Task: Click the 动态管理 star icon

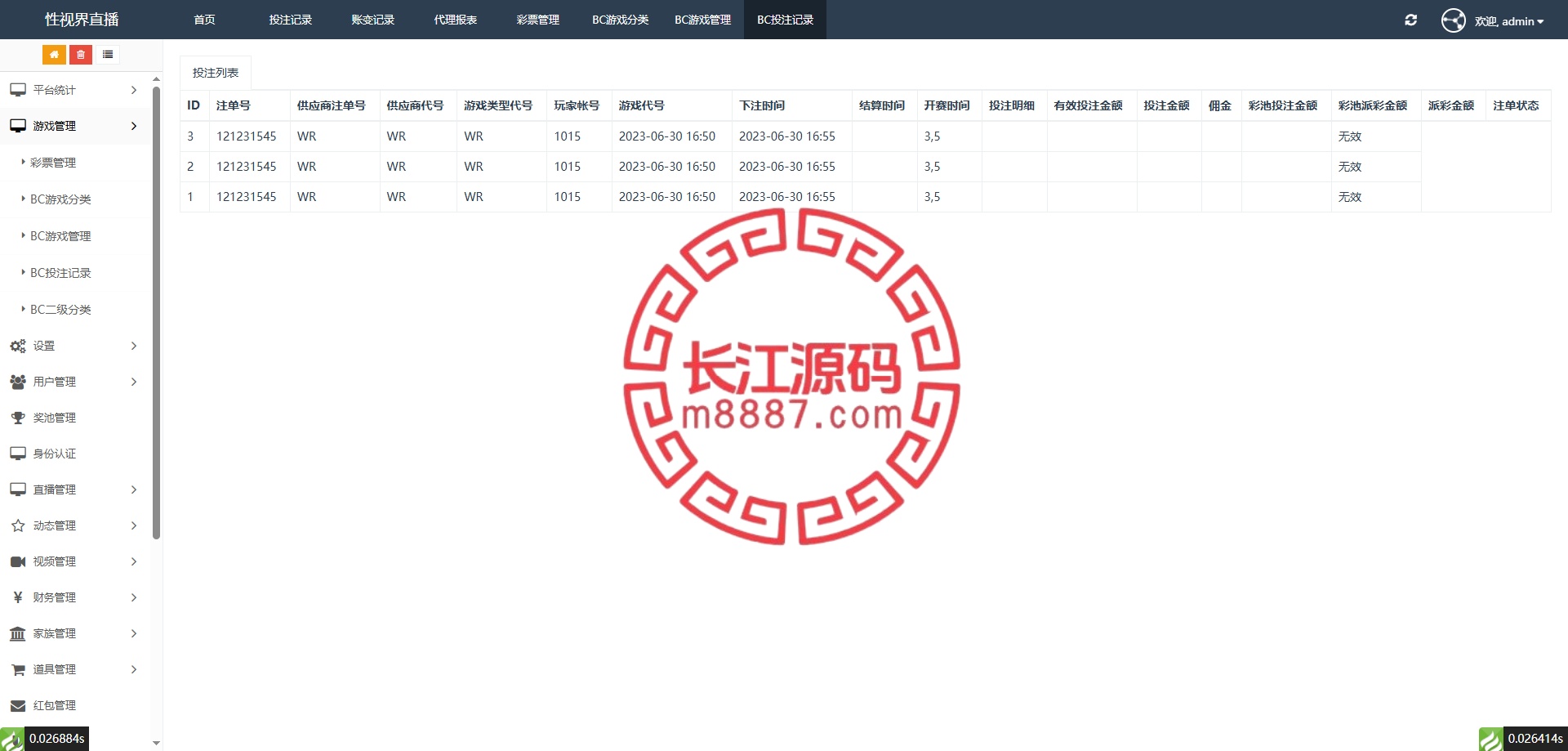Action: (18, 525)
